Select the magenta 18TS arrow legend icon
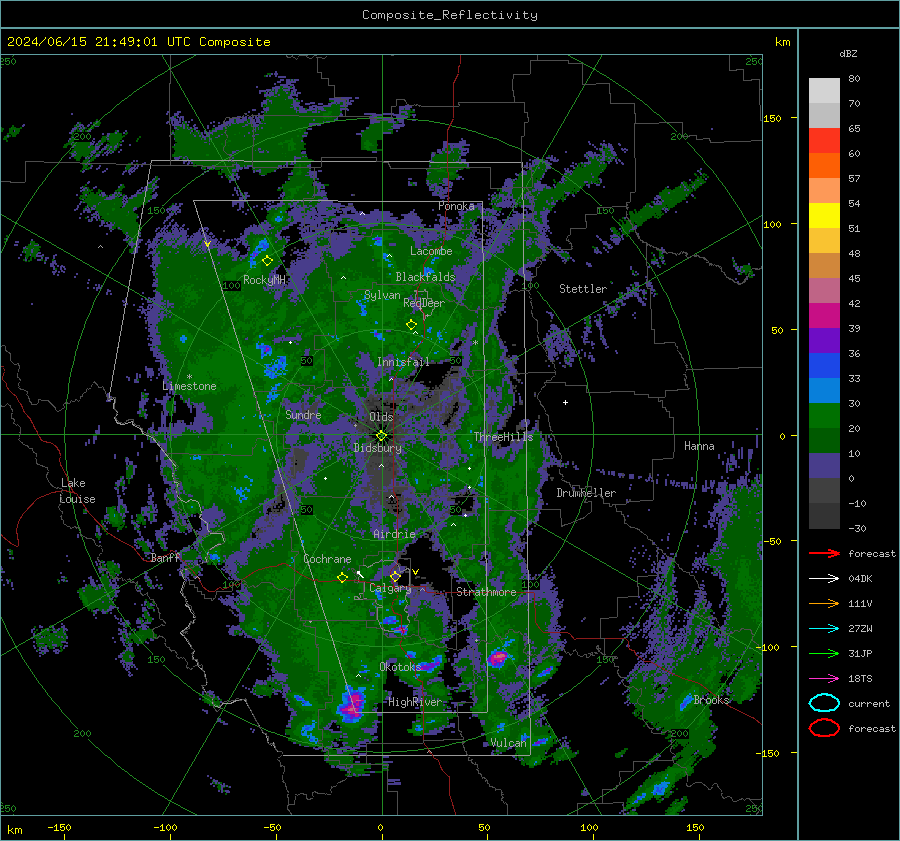Image resolution: width=900 pixels, height=841 pixels. tap(824, 678)
